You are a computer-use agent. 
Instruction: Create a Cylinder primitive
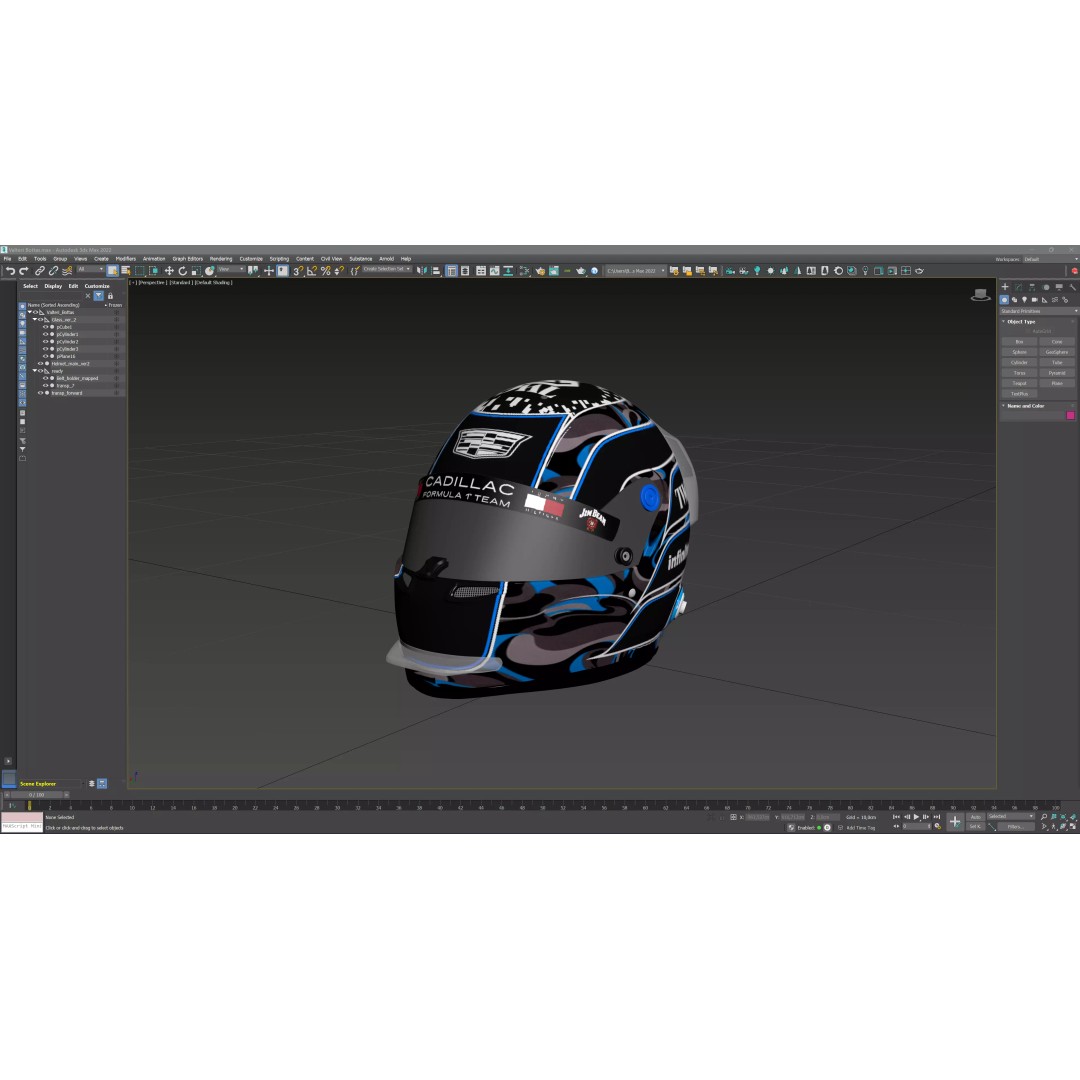(x=1019, y=362)
